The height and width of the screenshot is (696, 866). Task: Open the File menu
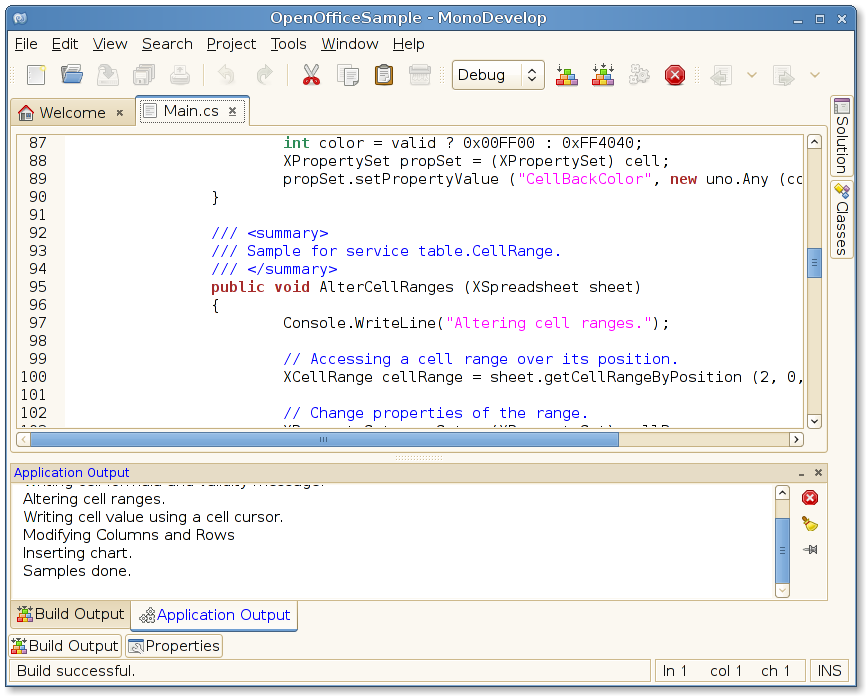26,44
